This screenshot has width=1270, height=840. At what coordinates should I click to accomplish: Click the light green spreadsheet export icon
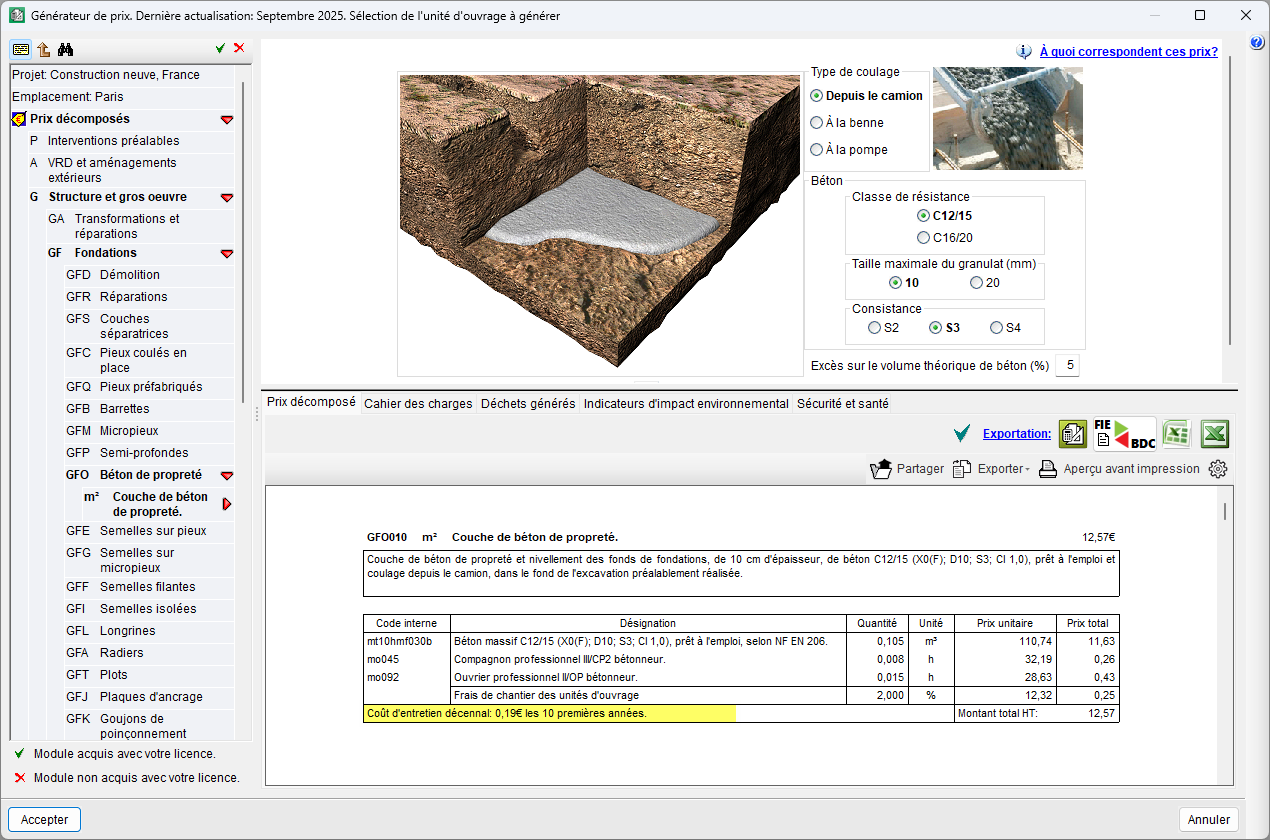pyautogui.click(x=1177, y=434)
